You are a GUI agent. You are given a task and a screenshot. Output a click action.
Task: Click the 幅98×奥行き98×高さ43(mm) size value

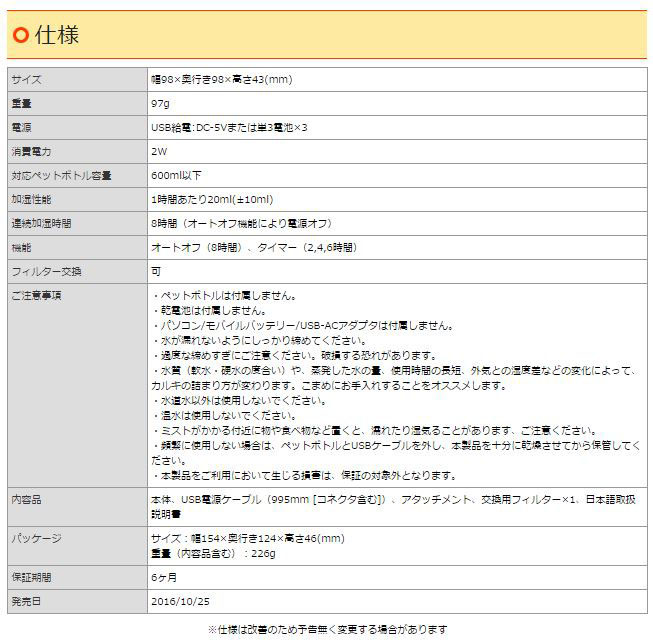pos(221,79)
